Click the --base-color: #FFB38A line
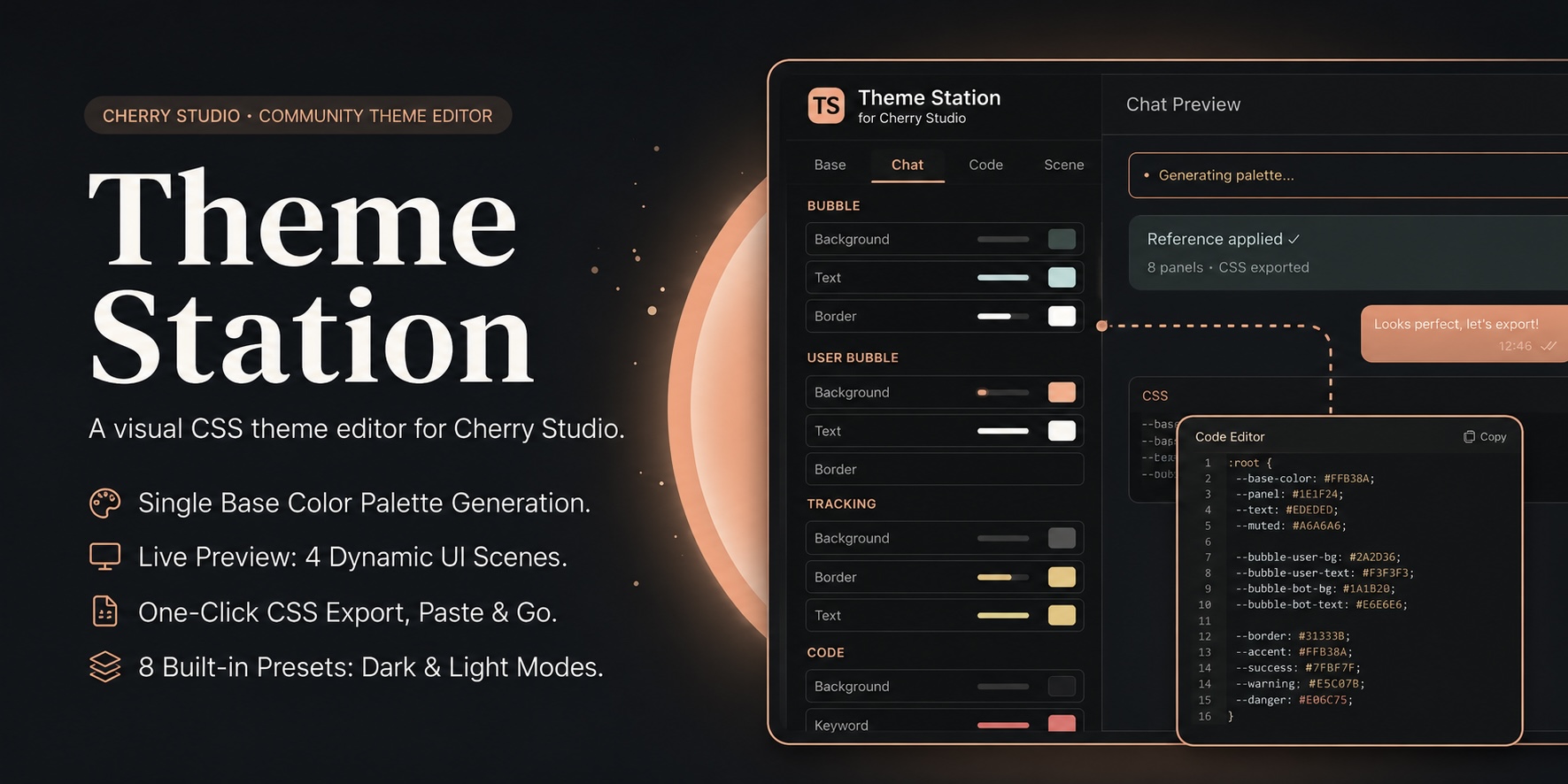Viewport: 1568px width, 784px height. click(1305, 479)
